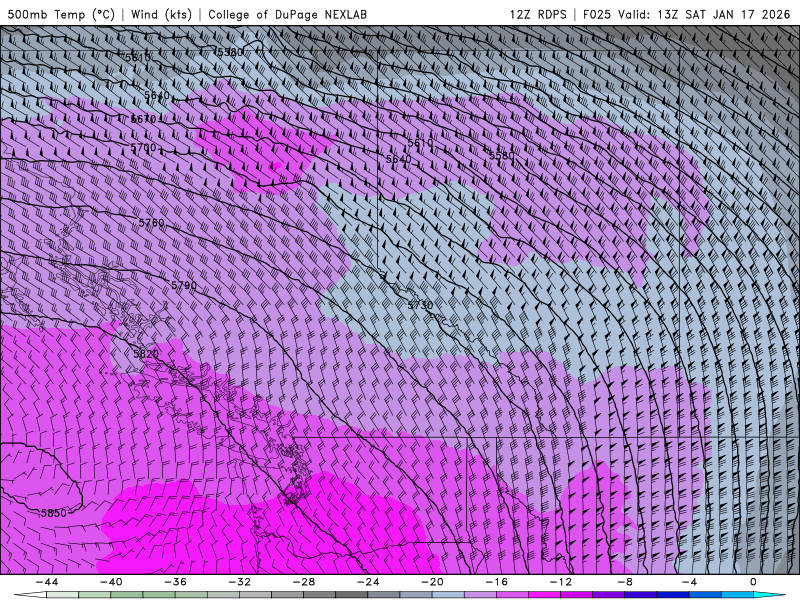Click the -44 tick label on the colorbar
The image size is (800, 600).
coord(46,582)
